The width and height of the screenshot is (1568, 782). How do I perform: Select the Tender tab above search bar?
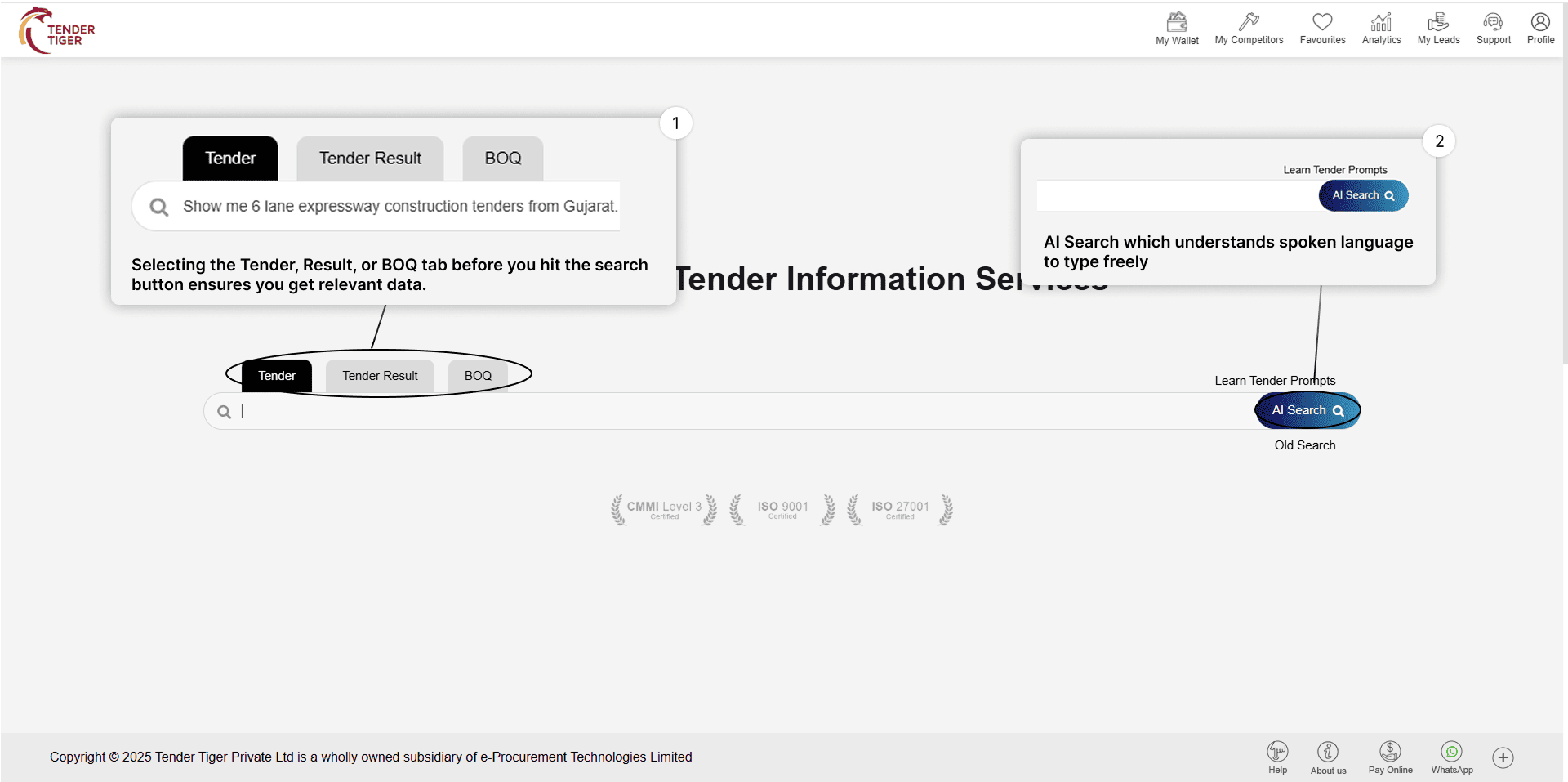[277, 376]
